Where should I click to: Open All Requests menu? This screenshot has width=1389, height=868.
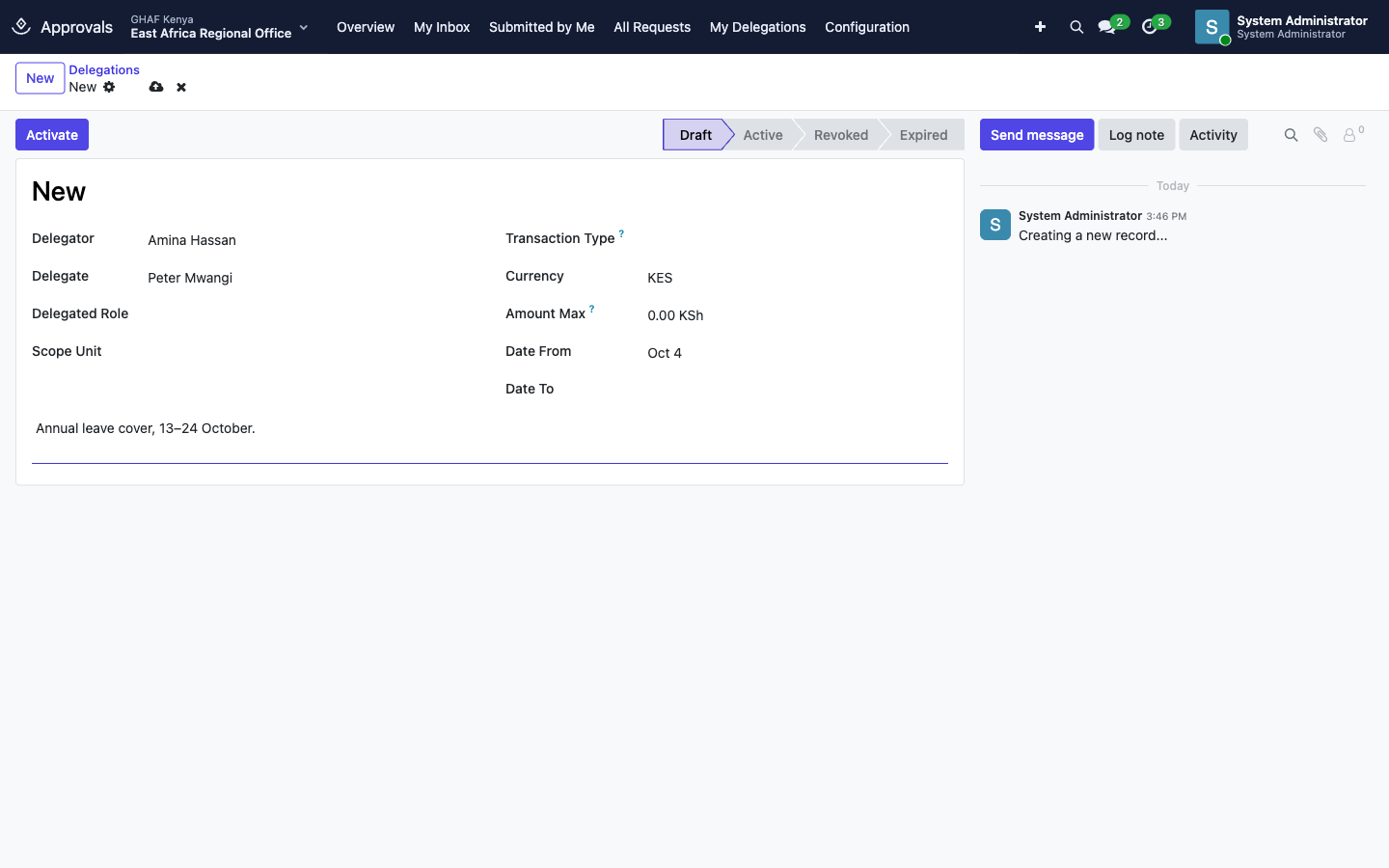tap(652, 27)
